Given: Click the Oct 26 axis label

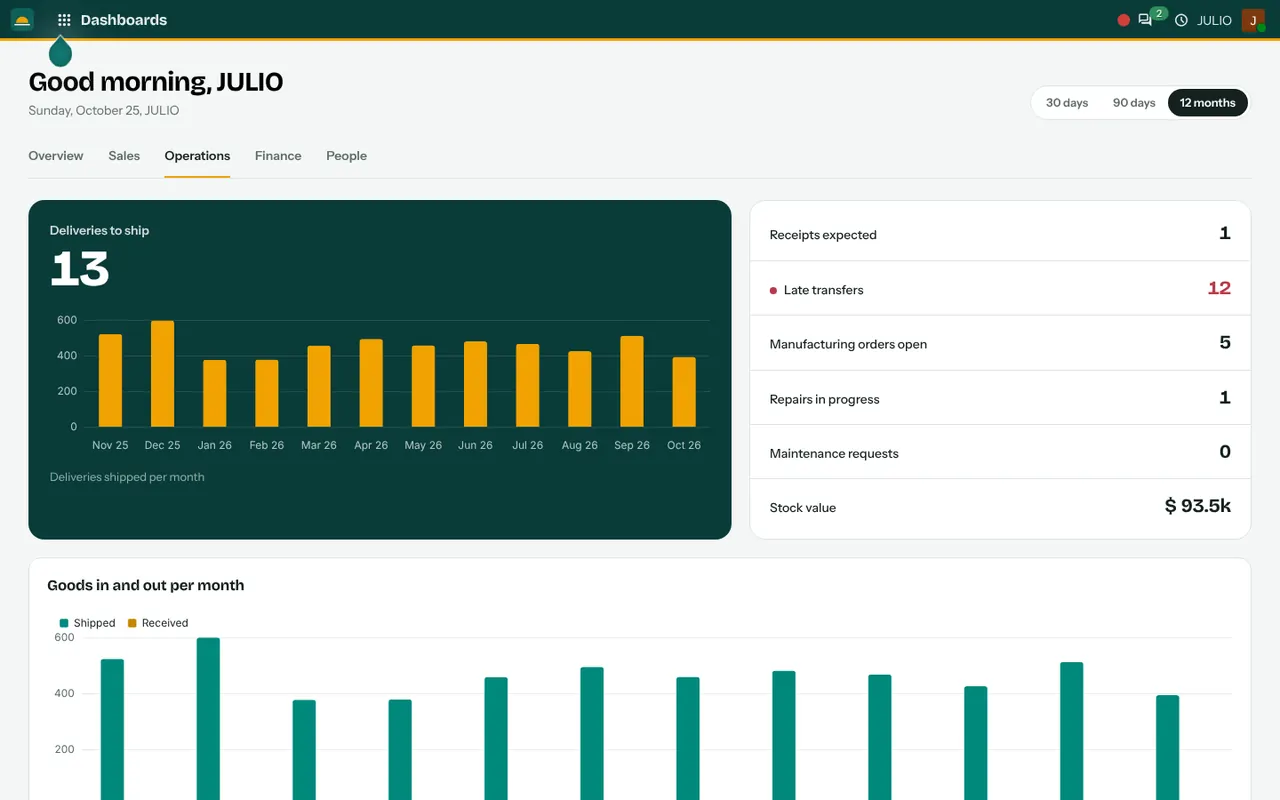Looking at the screenshot, I should (684, 445).
